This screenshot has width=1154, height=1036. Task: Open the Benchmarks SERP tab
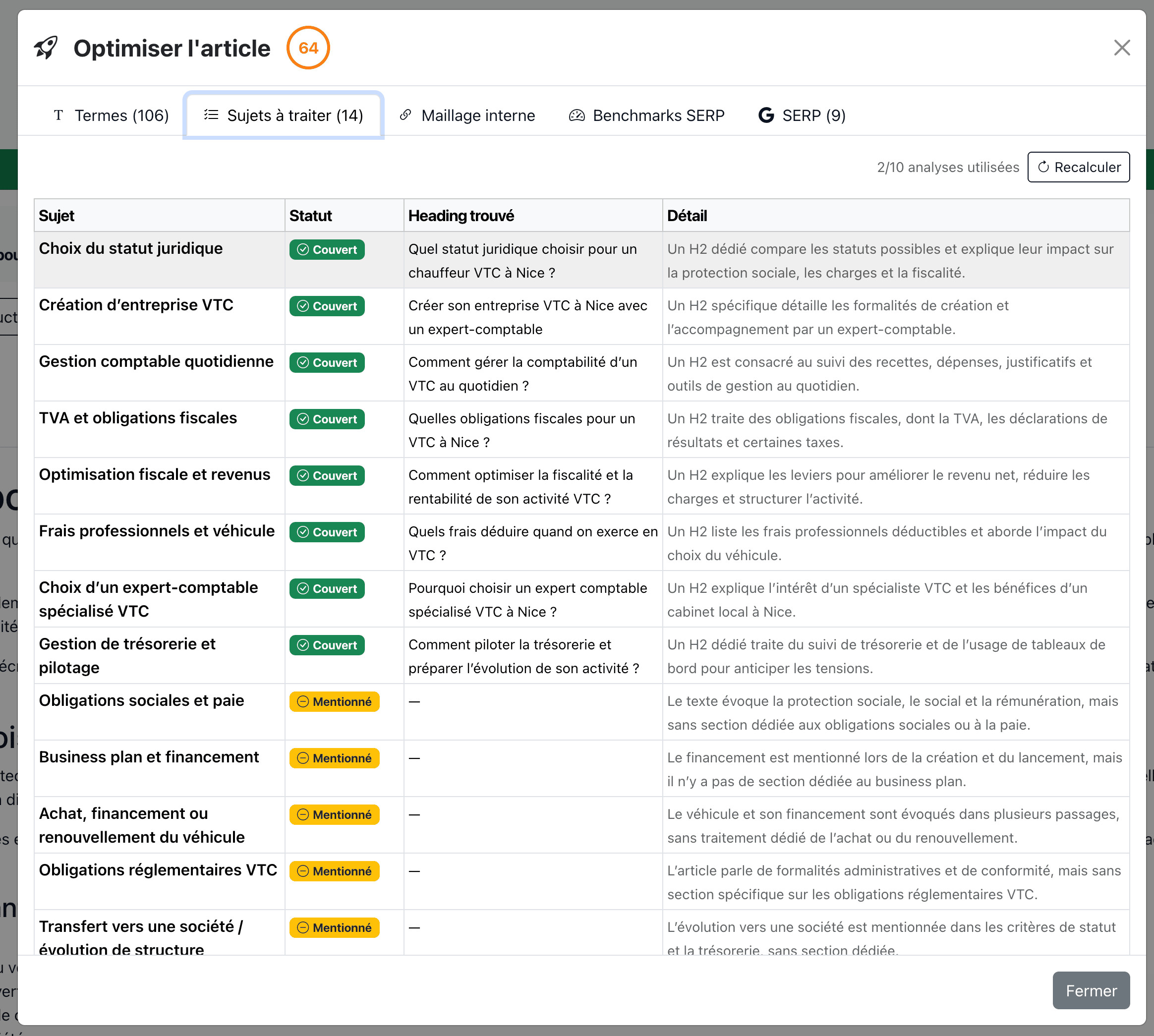click(x=646, y=115)
